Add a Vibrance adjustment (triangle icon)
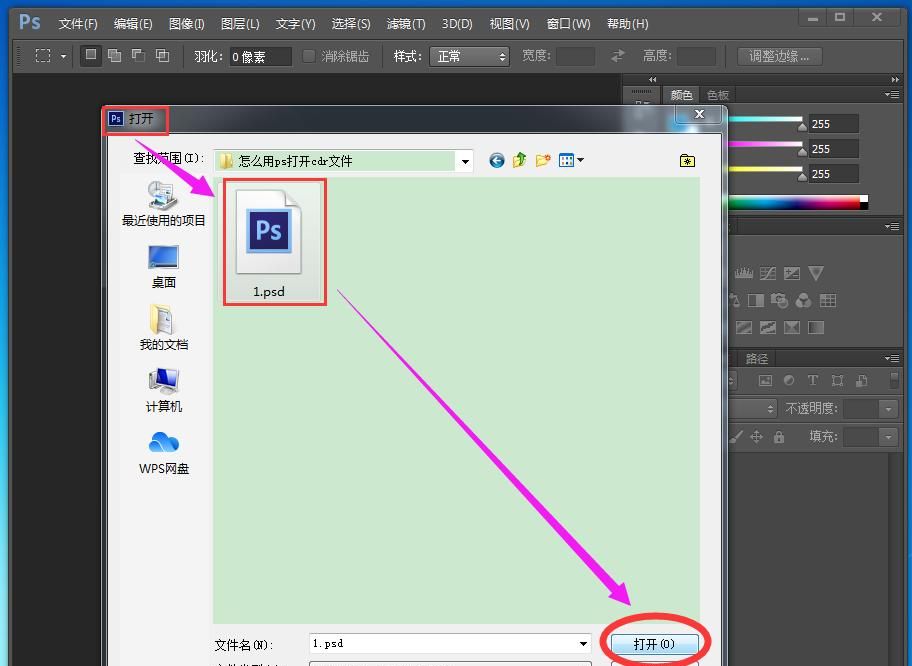912x666 pixels. coord(816,273)
